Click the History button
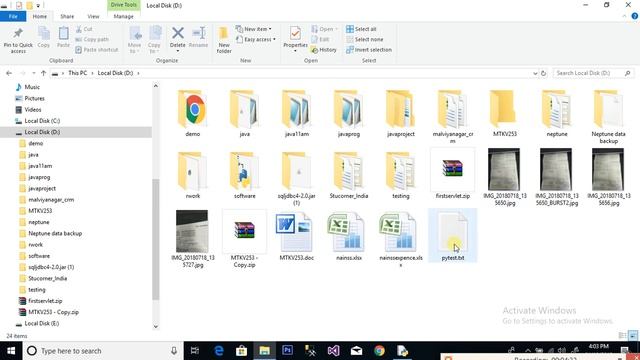 click(324, 50)
